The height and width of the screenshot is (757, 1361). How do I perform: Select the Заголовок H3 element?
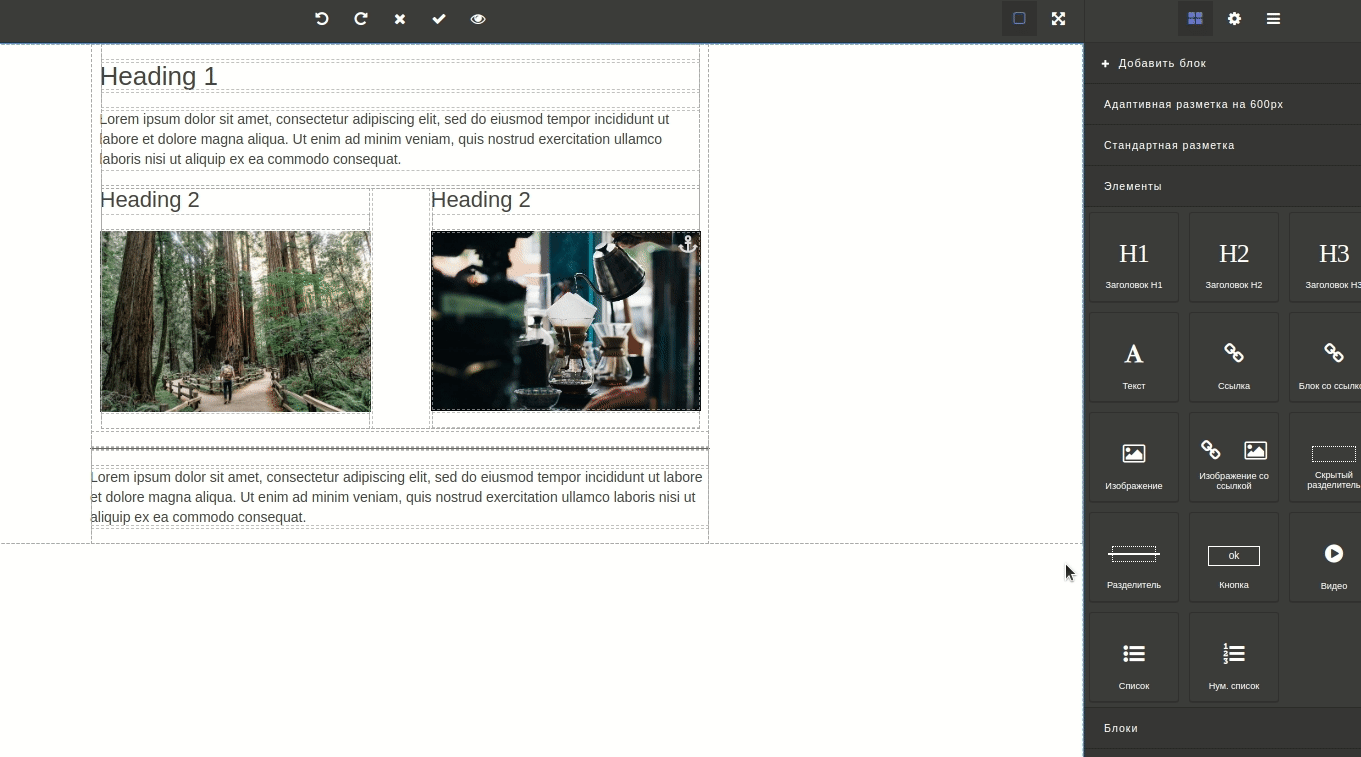click(1326, 257)
